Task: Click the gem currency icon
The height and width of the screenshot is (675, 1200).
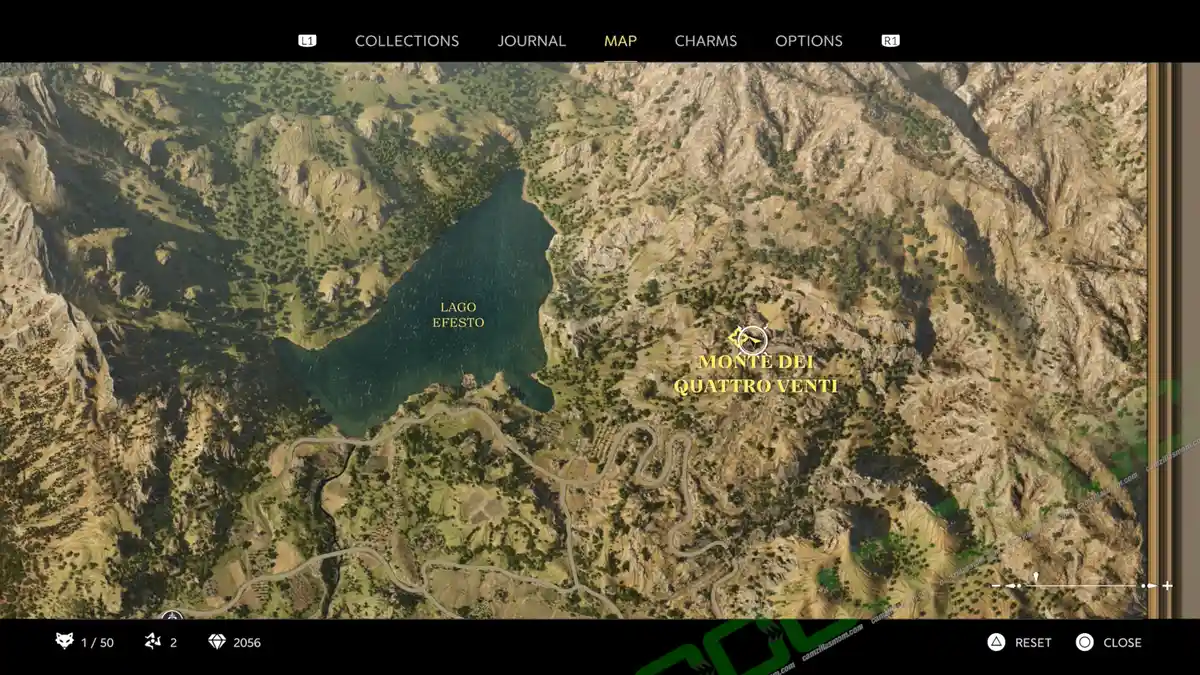Action: pyautogui.click(x=217, y=641)
